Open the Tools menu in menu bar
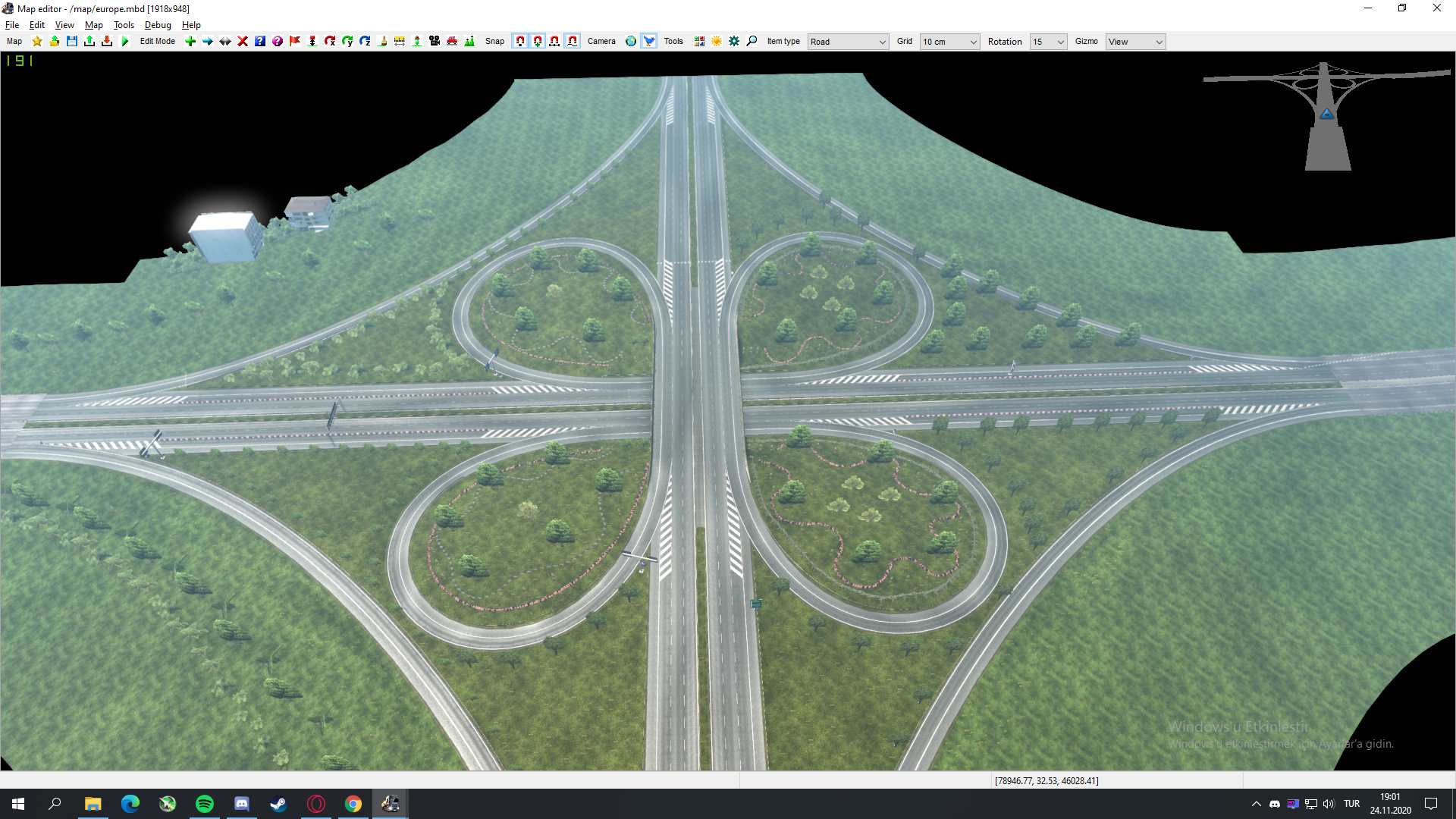This screenshot has height=819, width=1456. pos(124,25)
